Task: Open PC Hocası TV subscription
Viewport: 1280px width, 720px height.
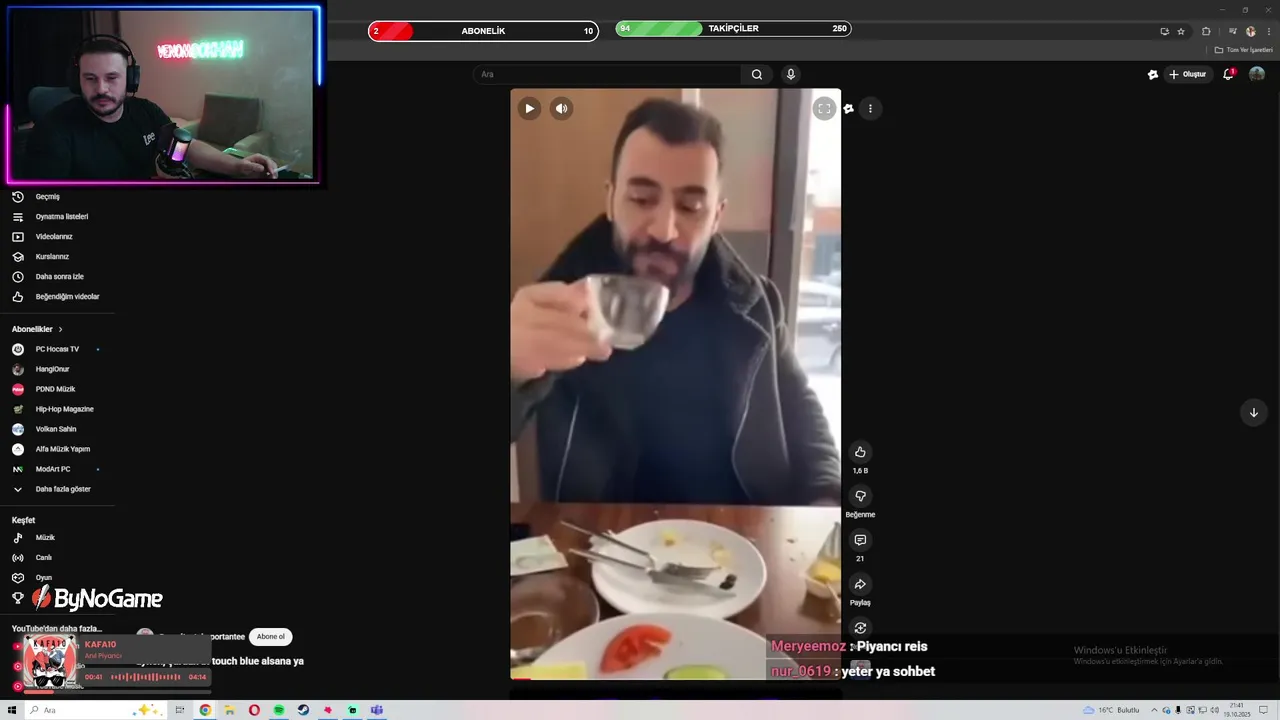Action: [x=58, y=349]
